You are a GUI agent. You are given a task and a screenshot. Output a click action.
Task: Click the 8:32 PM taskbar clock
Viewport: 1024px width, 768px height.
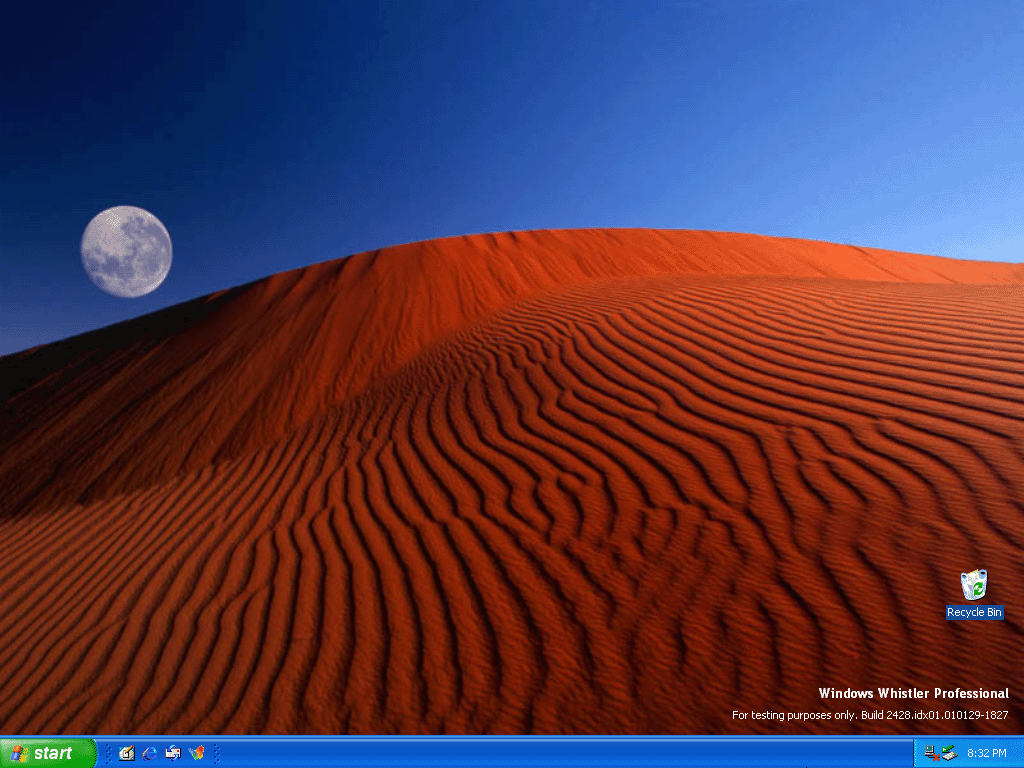click(987, 753)
